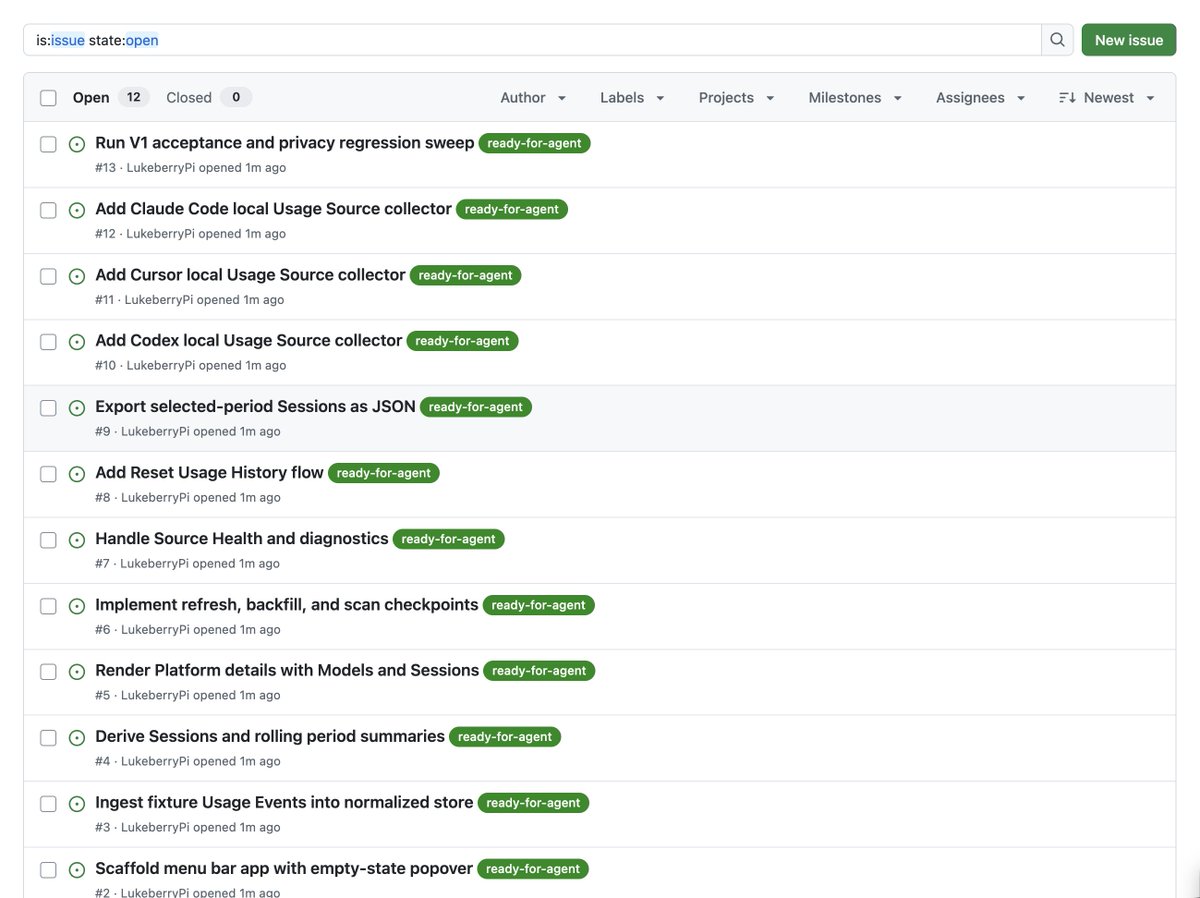
Task: Open issue Render Platform details with Models and Sessions
Action: tap(288, 671)
